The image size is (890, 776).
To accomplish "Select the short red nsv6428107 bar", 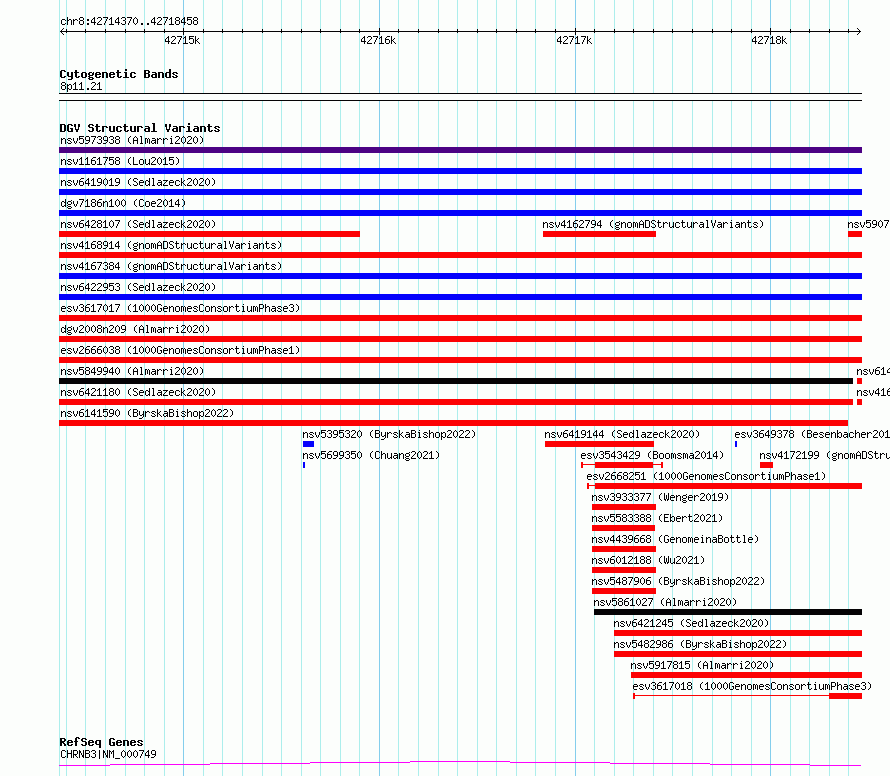I will tap(209, 234).
